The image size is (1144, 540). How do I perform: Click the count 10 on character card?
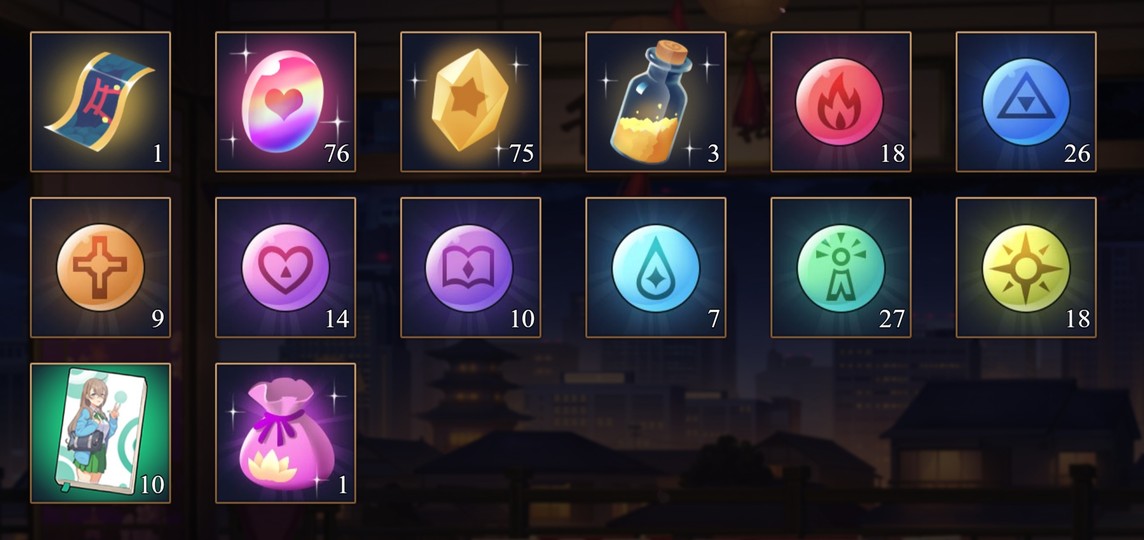point(152,485)
